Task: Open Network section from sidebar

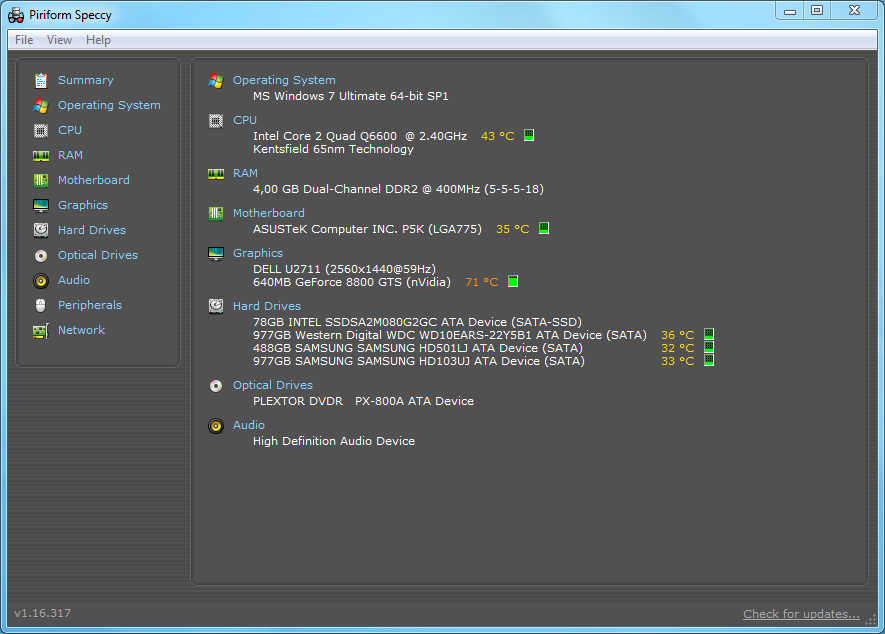Action: 81,330
